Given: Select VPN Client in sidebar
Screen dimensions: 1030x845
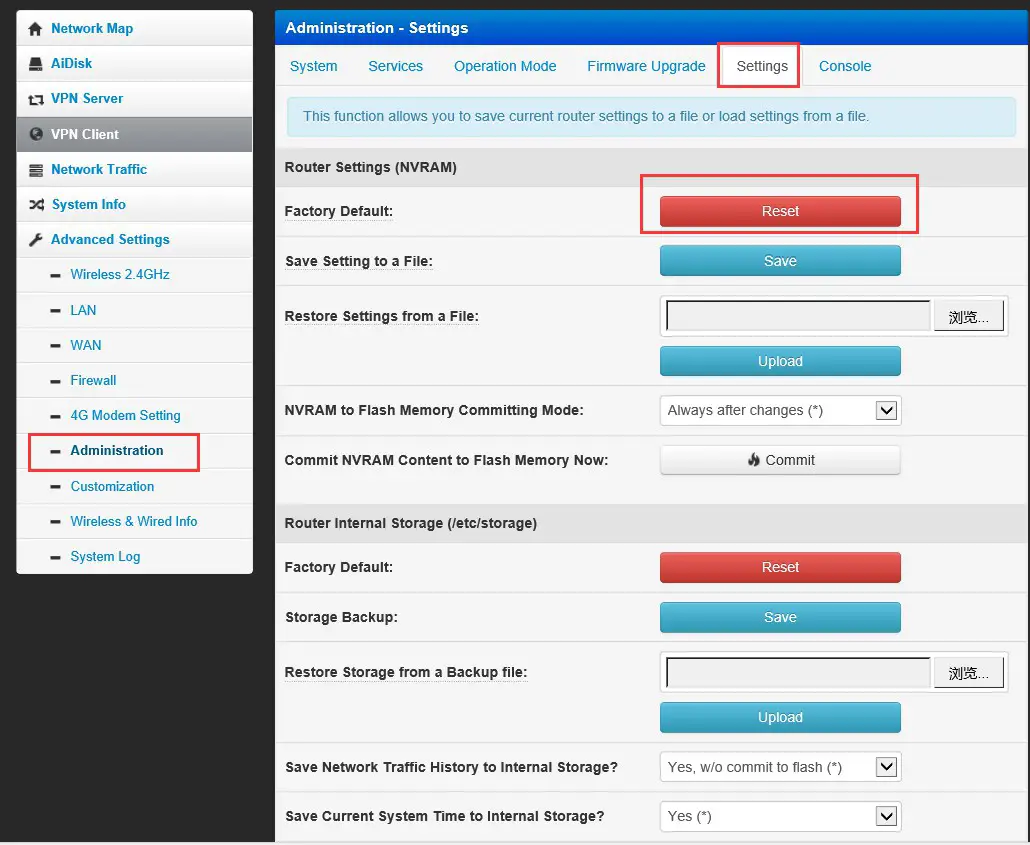Looking at the screenshot, I should click(x=135, y=134).
